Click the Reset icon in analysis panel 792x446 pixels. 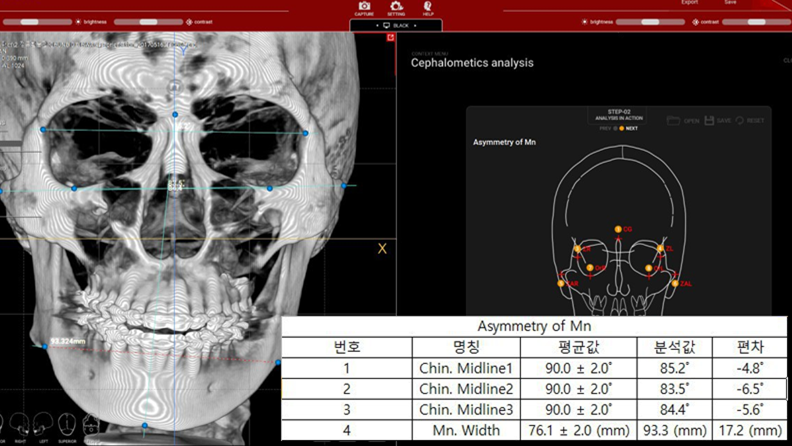coord(741,121)
